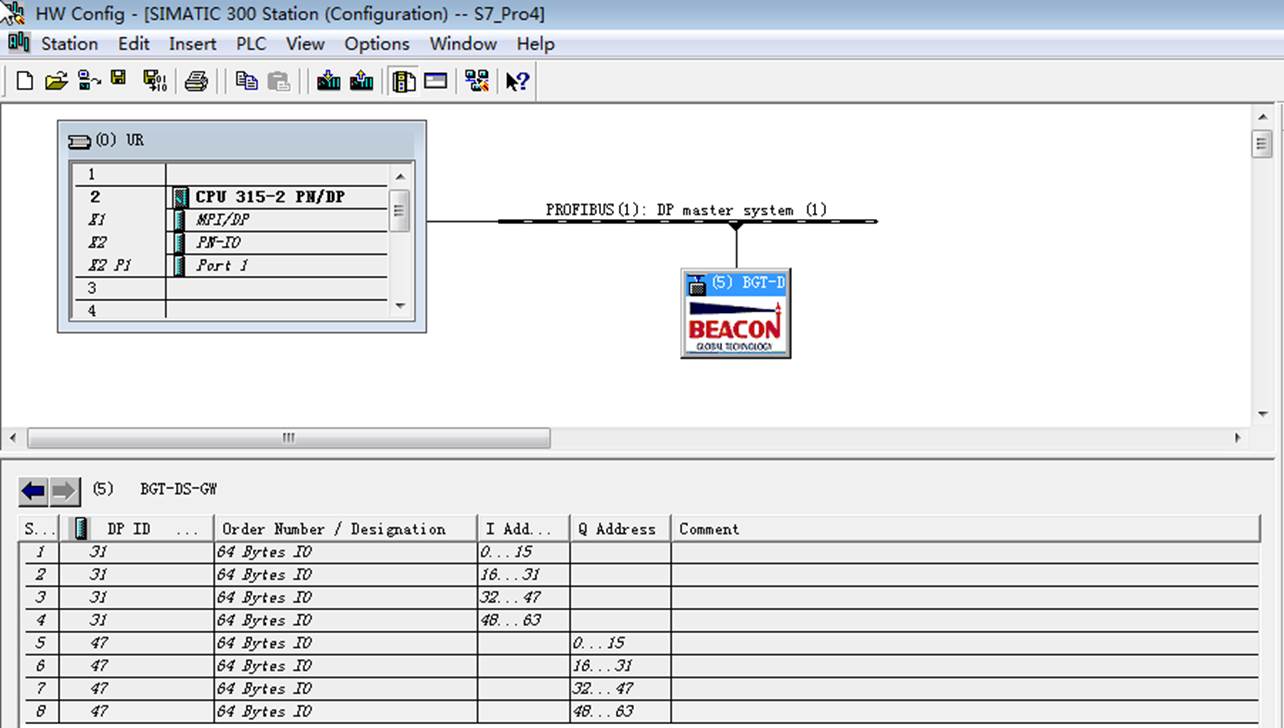Click the Save and Compile icon
1284x728 pixels.
(154, 82)
